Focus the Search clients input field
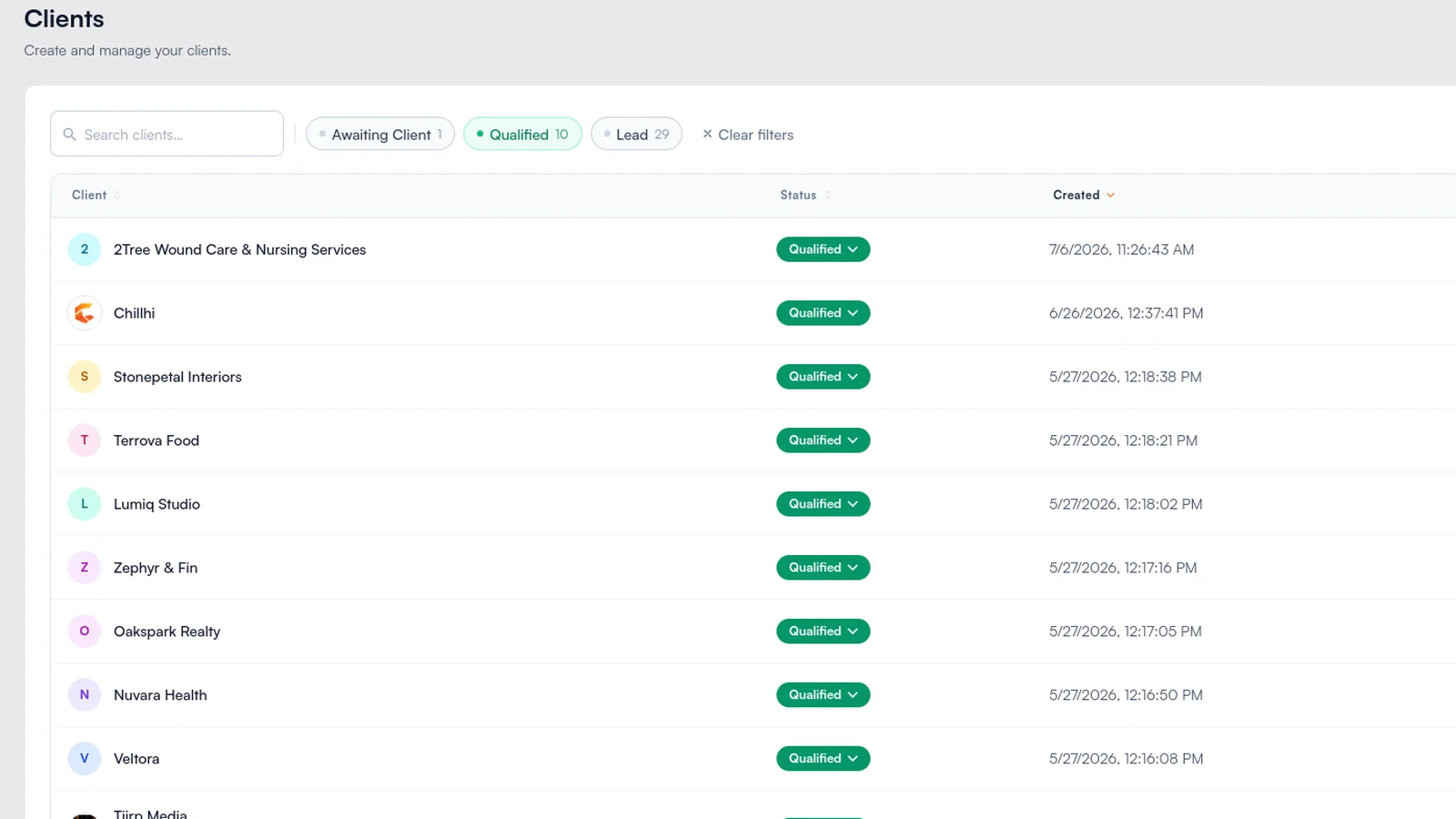 pyautogui.click(x=167, y=134)
